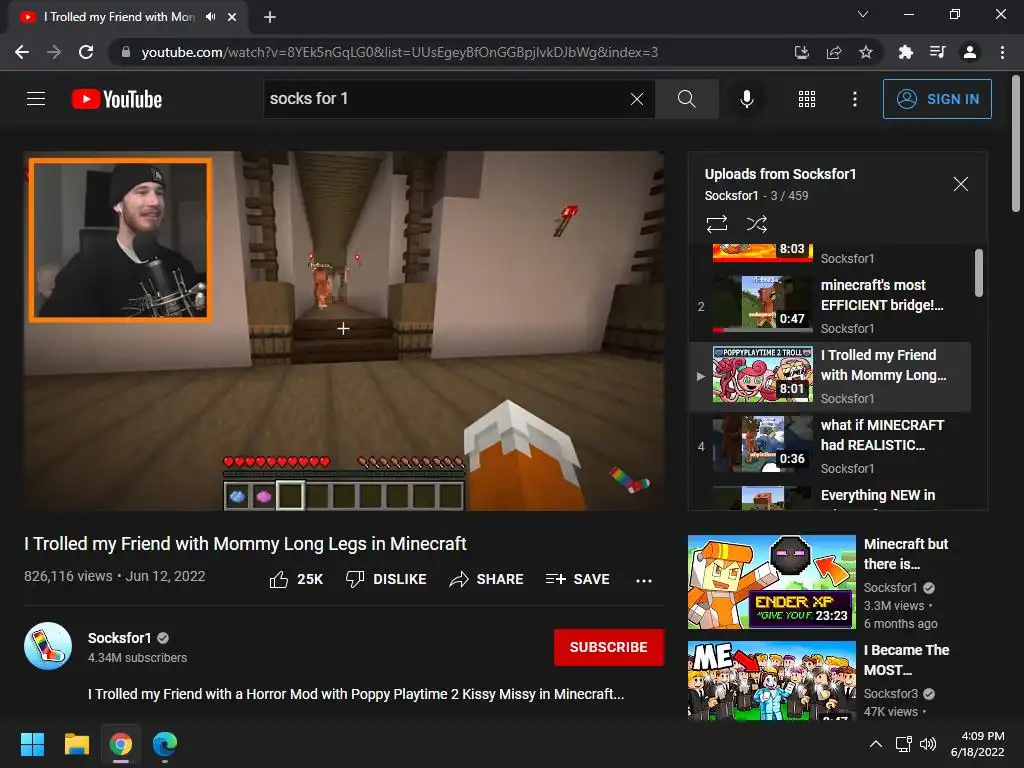The image size is (1024, 768).
Task: Click the SHARE button
Action: (487, 579)
